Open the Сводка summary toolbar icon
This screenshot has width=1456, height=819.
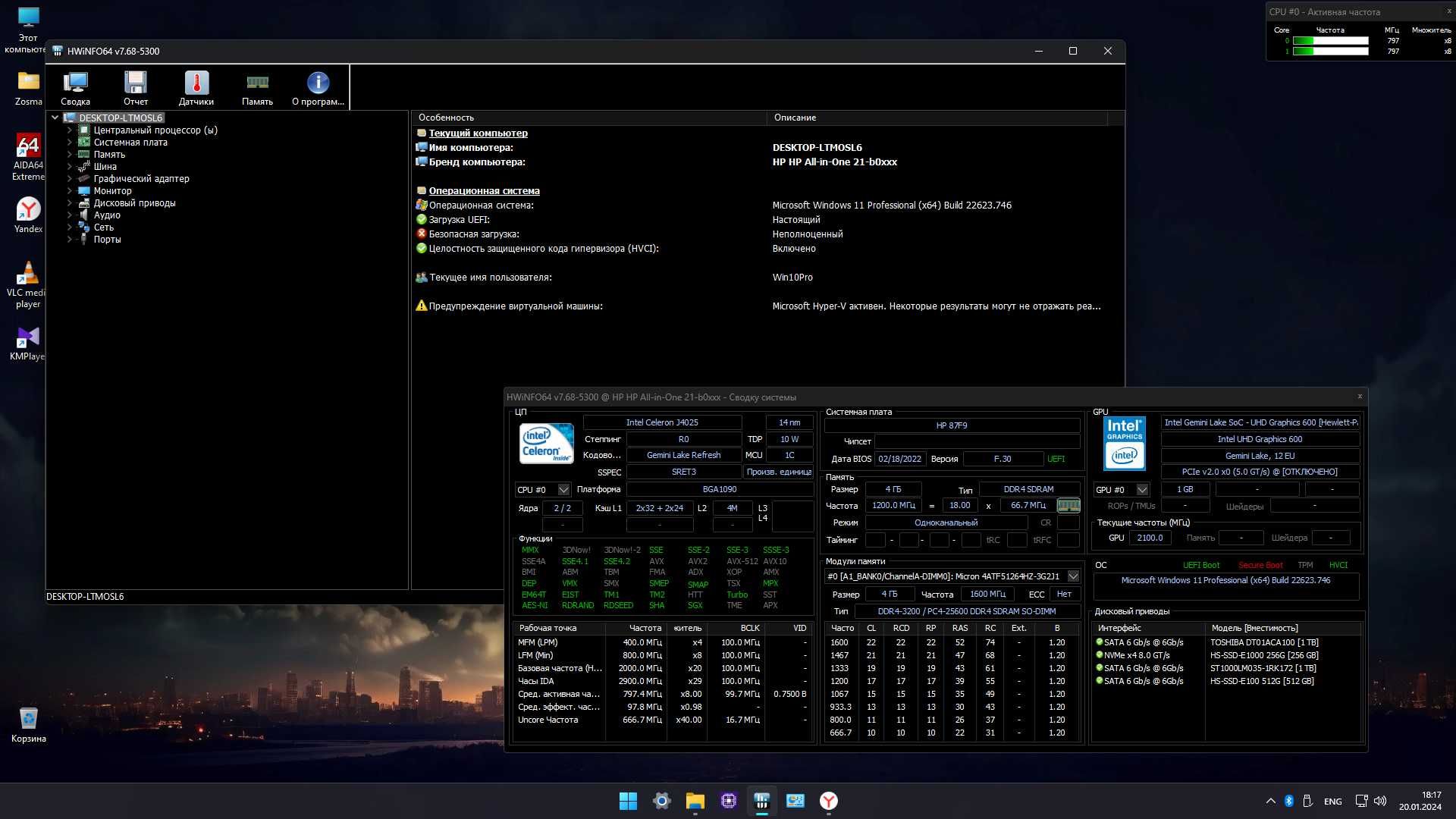pyautogui.click(x=75, y=88)
